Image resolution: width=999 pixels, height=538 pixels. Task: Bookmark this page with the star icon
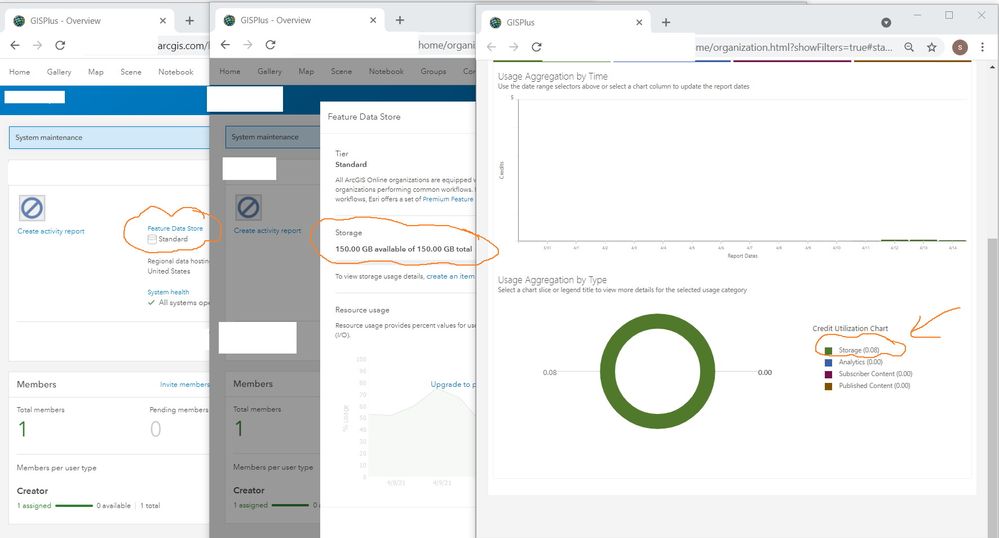[931, 47]
